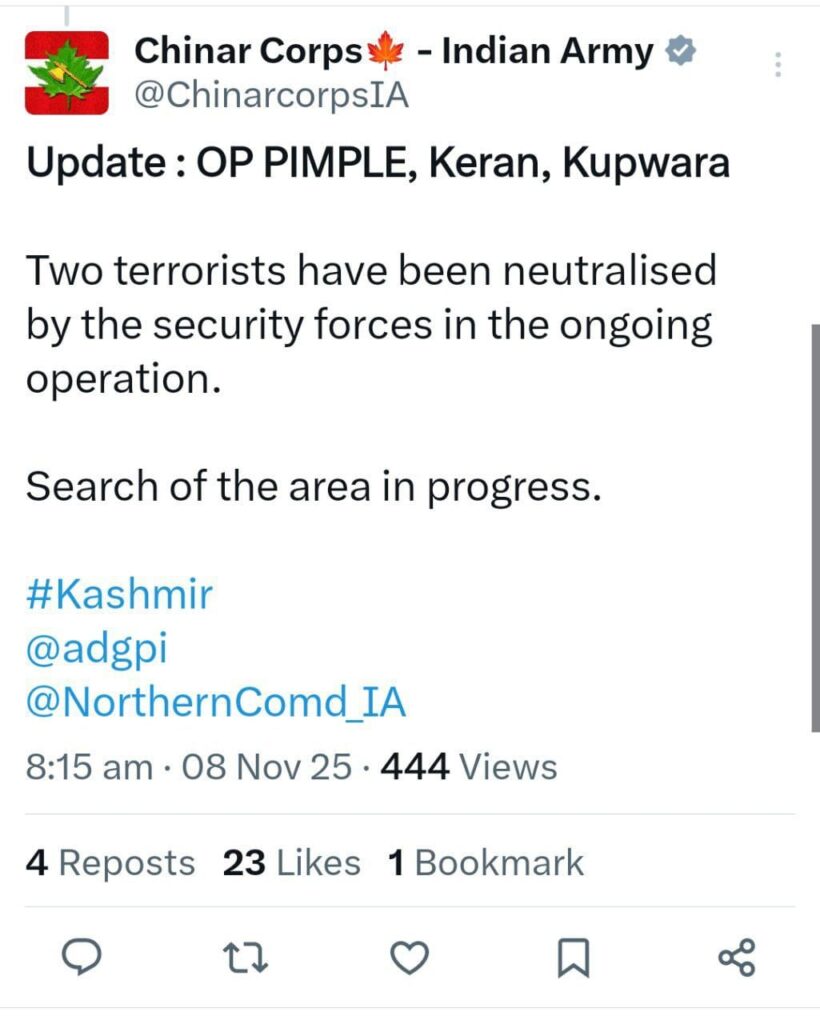
Task: Click the 444 Views count
Action: [469, 767]
